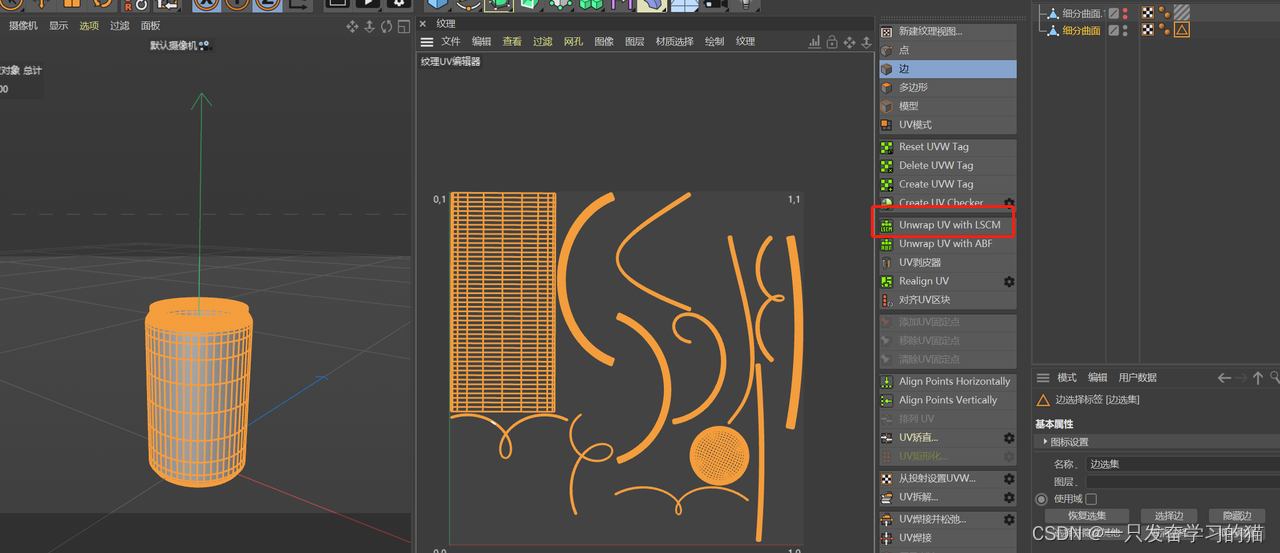Viewport: 1280px width, 553px height.
Task: Click the 名称 input field
Action: (x=1182, y=464)
